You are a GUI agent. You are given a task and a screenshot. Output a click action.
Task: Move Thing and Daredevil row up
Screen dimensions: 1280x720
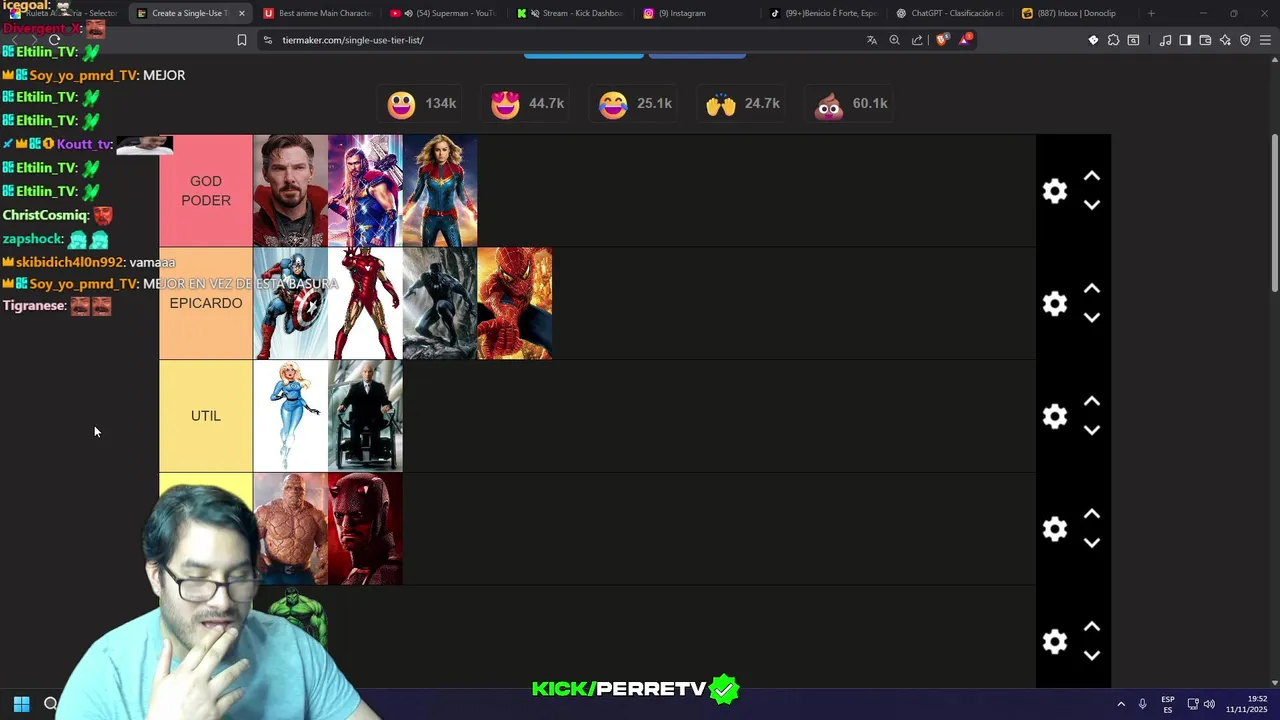click(x=1092, y=514)
